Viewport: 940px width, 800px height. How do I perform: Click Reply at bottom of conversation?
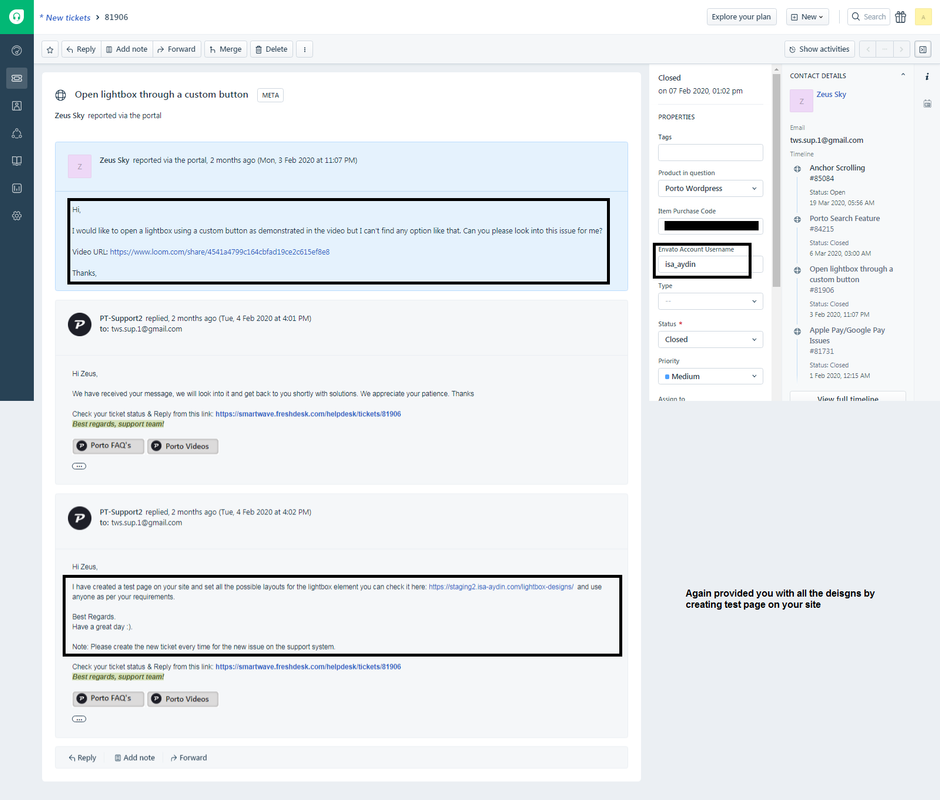coord(82,758)
